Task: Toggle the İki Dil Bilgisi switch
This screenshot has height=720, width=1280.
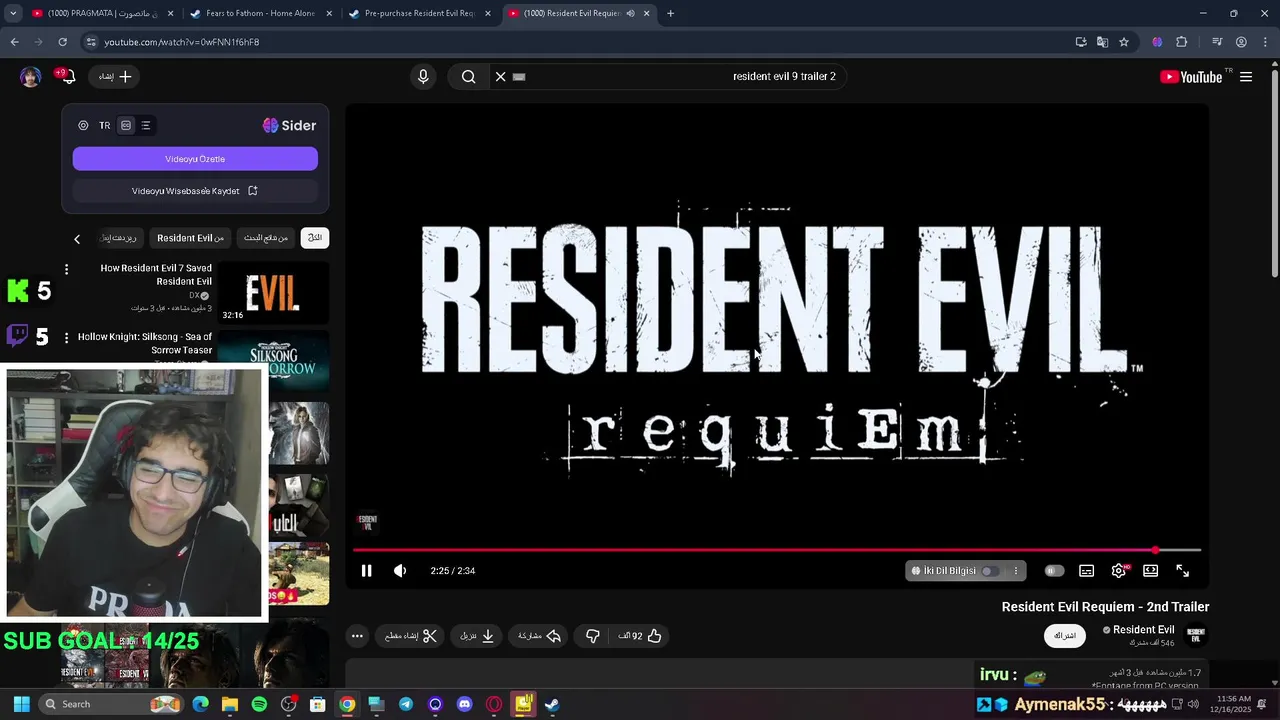Action: (989, 571)
